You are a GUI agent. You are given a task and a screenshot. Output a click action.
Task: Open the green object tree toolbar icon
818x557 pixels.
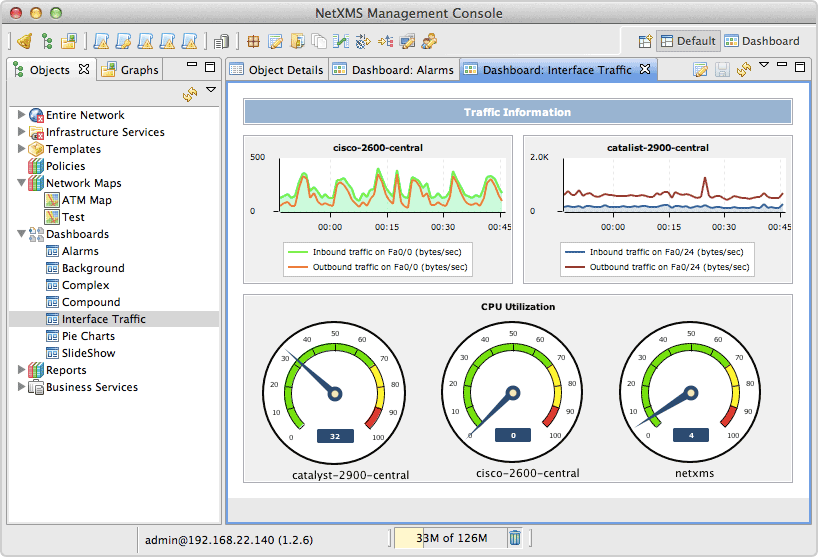point(47,41)
